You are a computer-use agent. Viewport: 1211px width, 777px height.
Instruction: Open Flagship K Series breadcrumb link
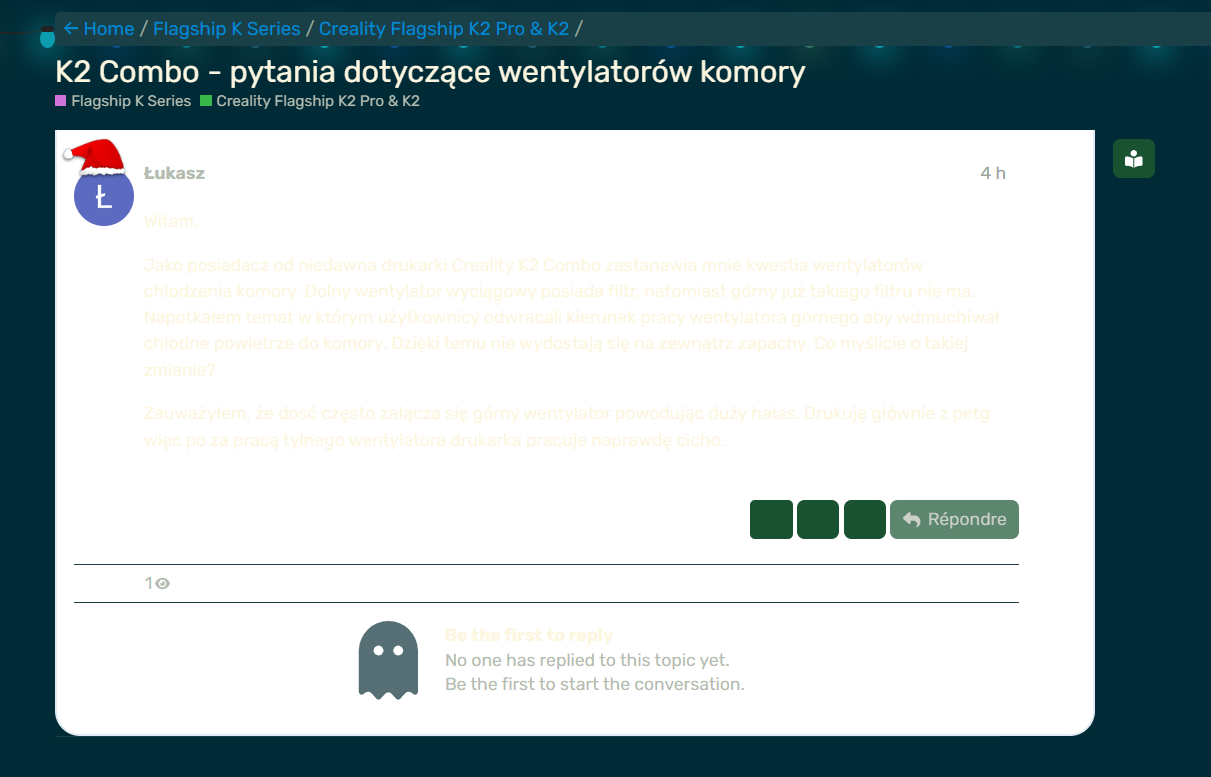tap(226, 29)
